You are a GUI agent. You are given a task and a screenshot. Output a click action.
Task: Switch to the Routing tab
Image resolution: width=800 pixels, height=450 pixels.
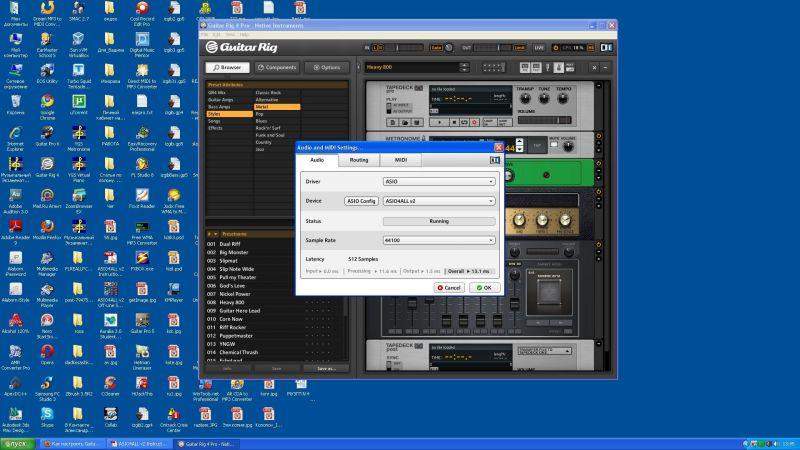pyautogui.click(x=359, y=160)
